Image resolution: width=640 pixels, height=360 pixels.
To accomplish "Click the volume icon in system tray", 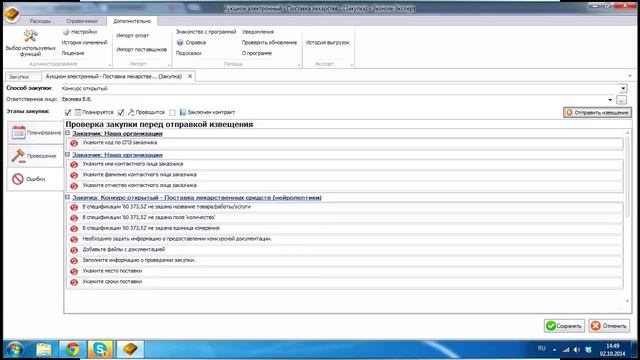I will [576, 350].
